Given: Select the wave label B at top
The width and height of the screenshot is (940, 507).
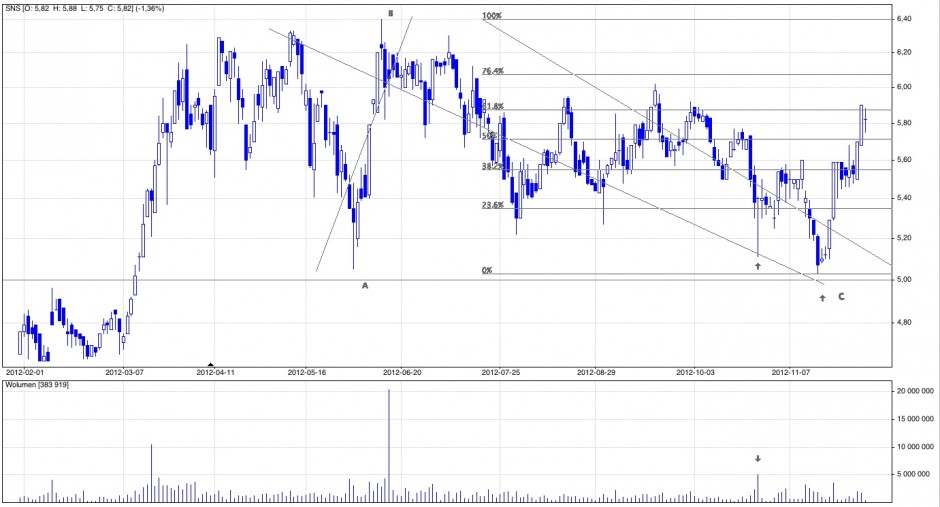Looking at the screenshot, I should click(390, 14).
